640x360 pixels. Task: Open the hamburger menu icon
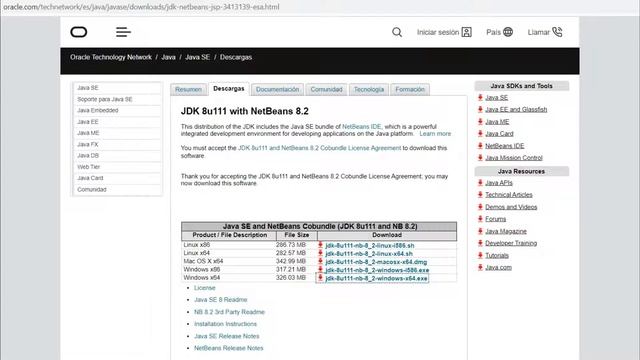123,32
